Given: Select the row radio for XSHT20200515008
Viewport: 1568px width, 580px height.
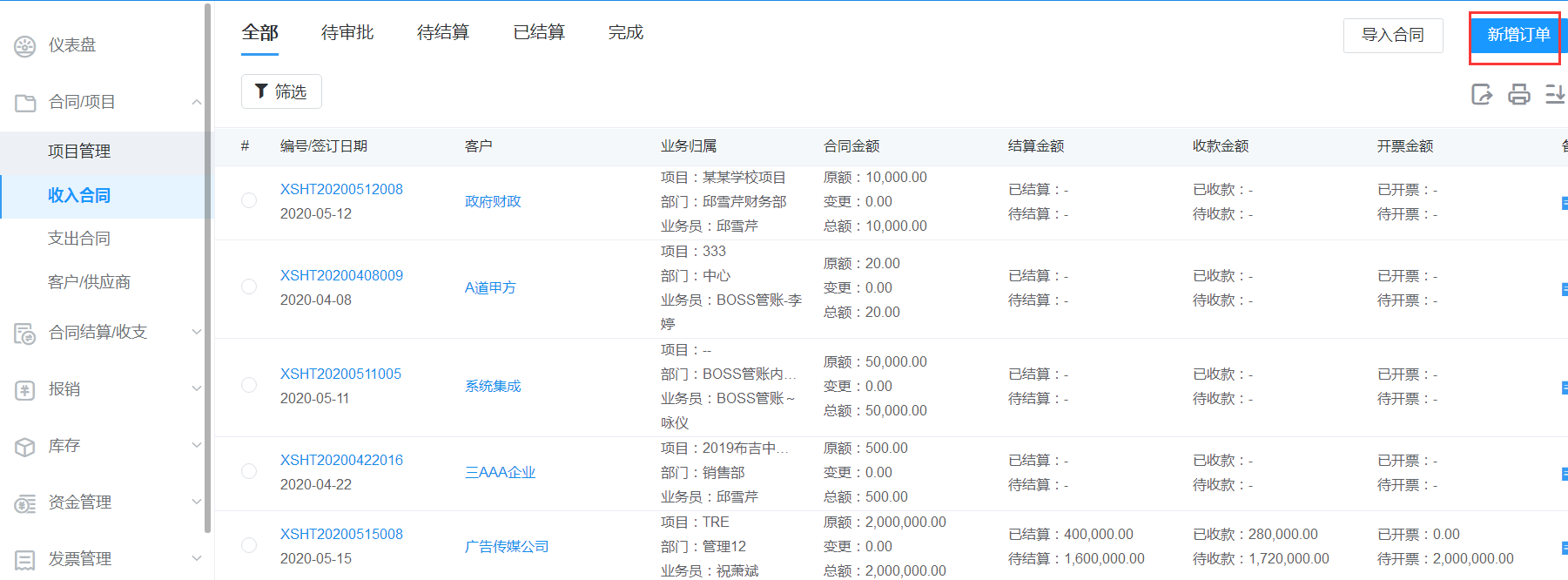Looking at the screenshot, I should tap(249, 545).
